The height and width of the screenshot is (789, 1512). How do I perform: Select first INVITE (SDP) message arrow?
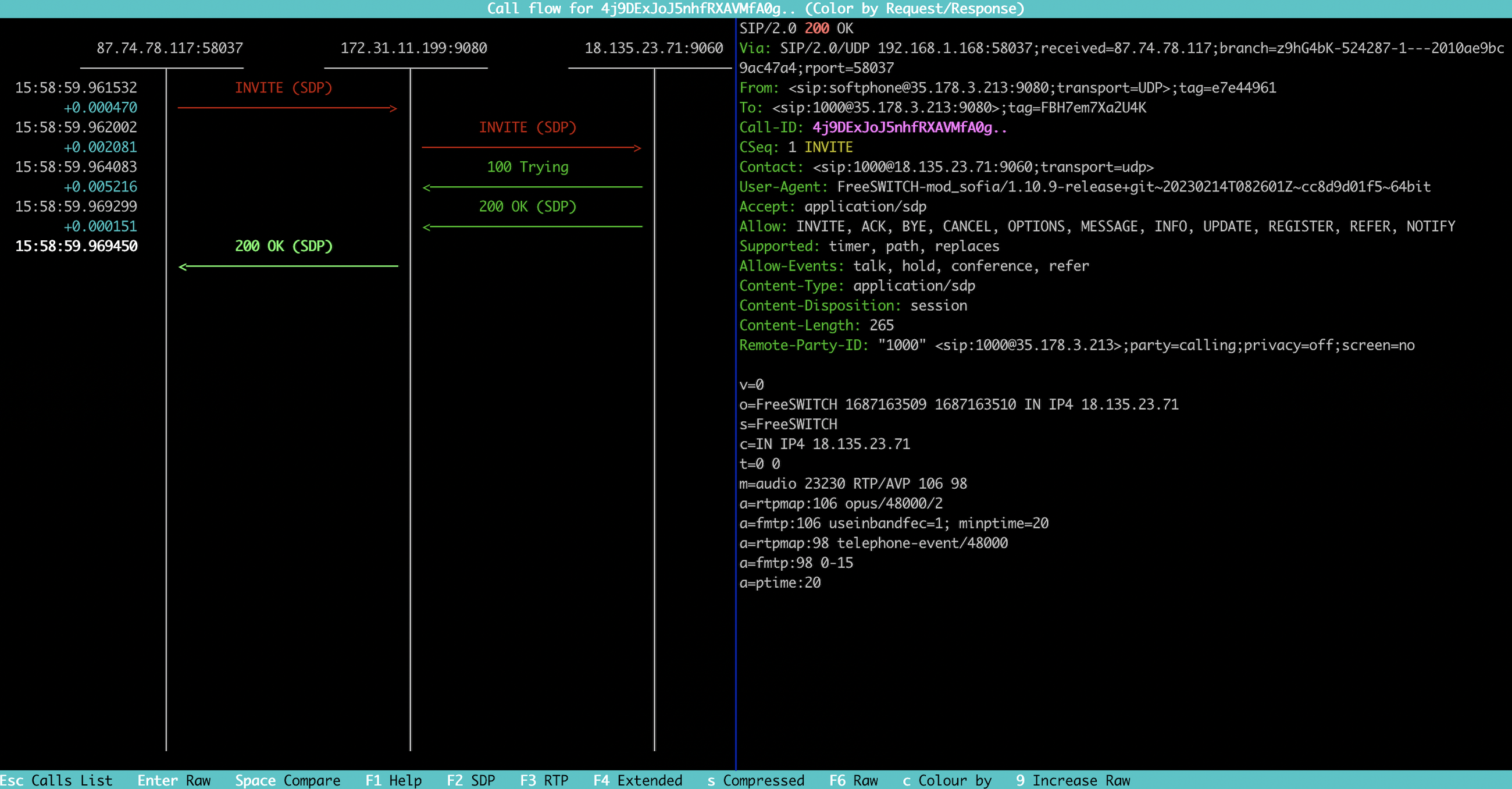pos(284,88)
